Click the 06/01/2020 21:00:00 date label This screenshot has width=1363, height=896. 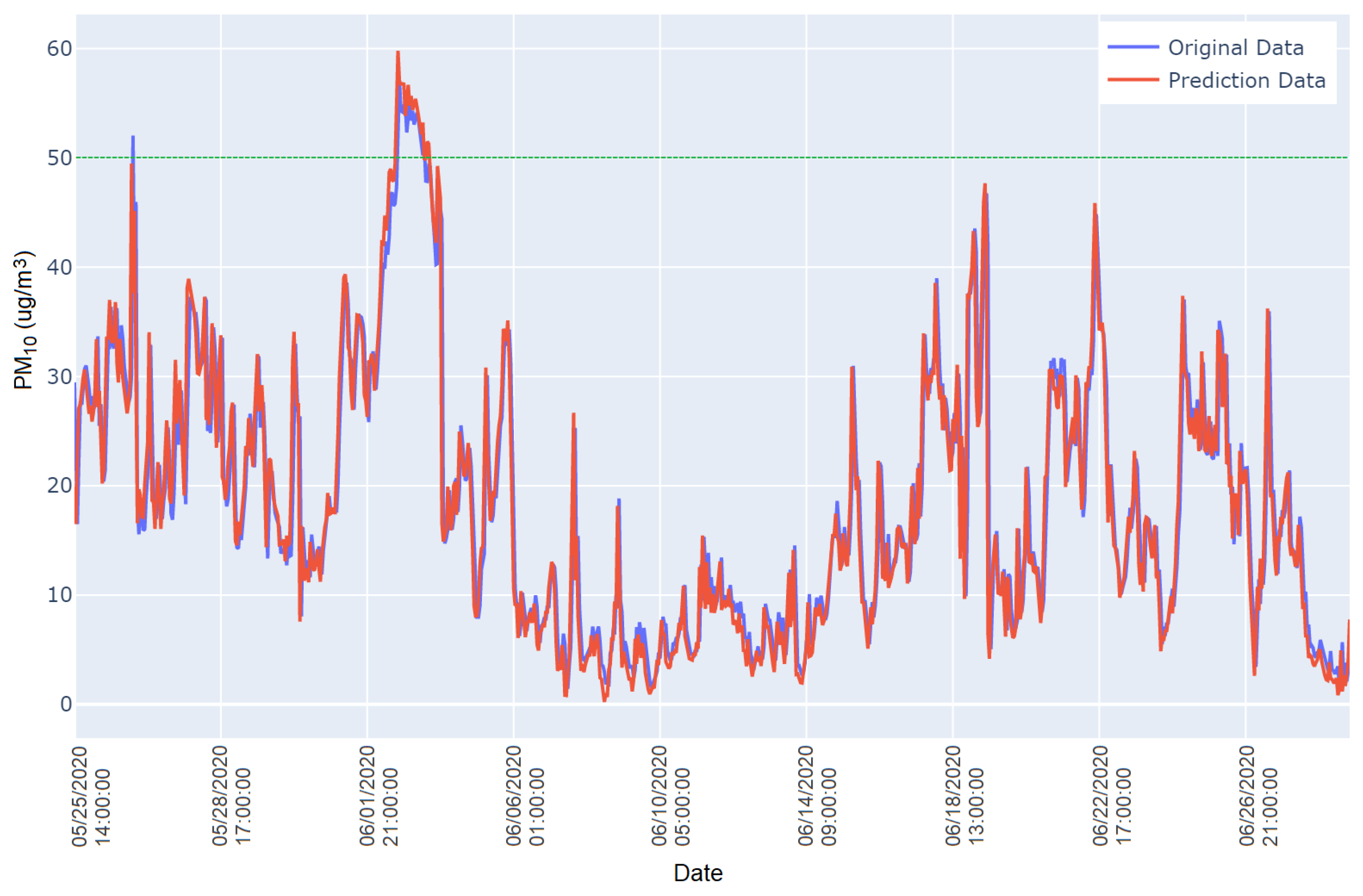(378, 796)
